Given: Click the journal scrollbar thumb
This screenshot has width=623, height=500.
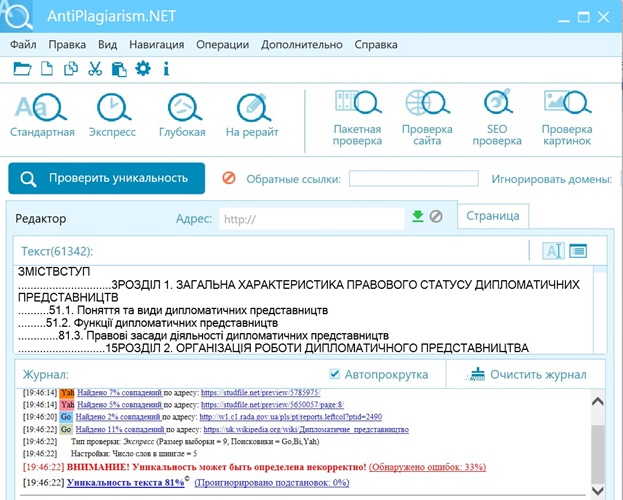Looking at the screenshot, I should 598,454.
